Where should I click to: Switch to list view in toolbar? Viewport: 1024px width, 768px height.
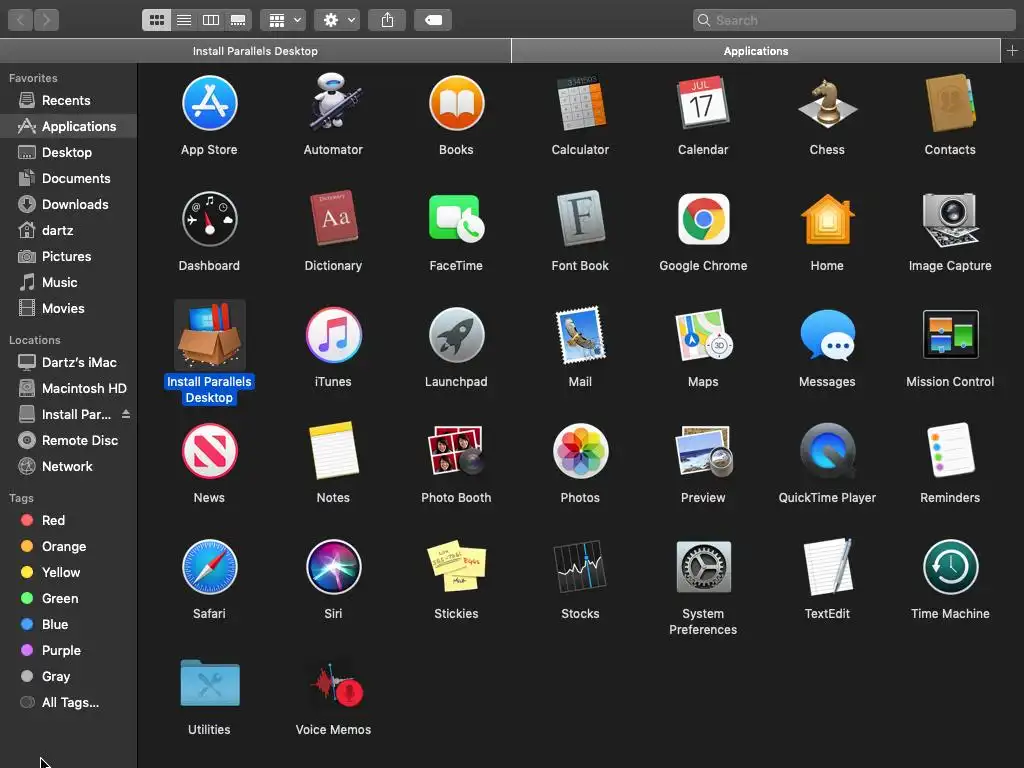[x=184, y=20]
